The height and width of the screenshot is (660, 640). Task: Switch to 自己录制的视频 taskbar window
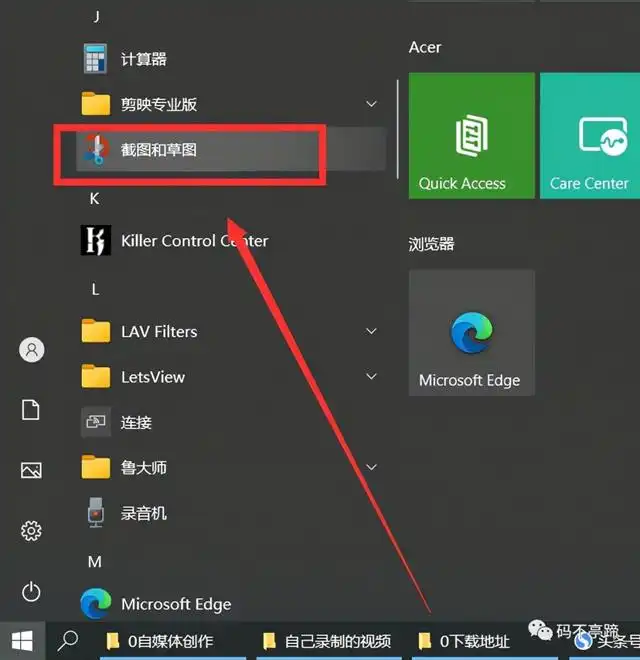(x=329, y=641)
